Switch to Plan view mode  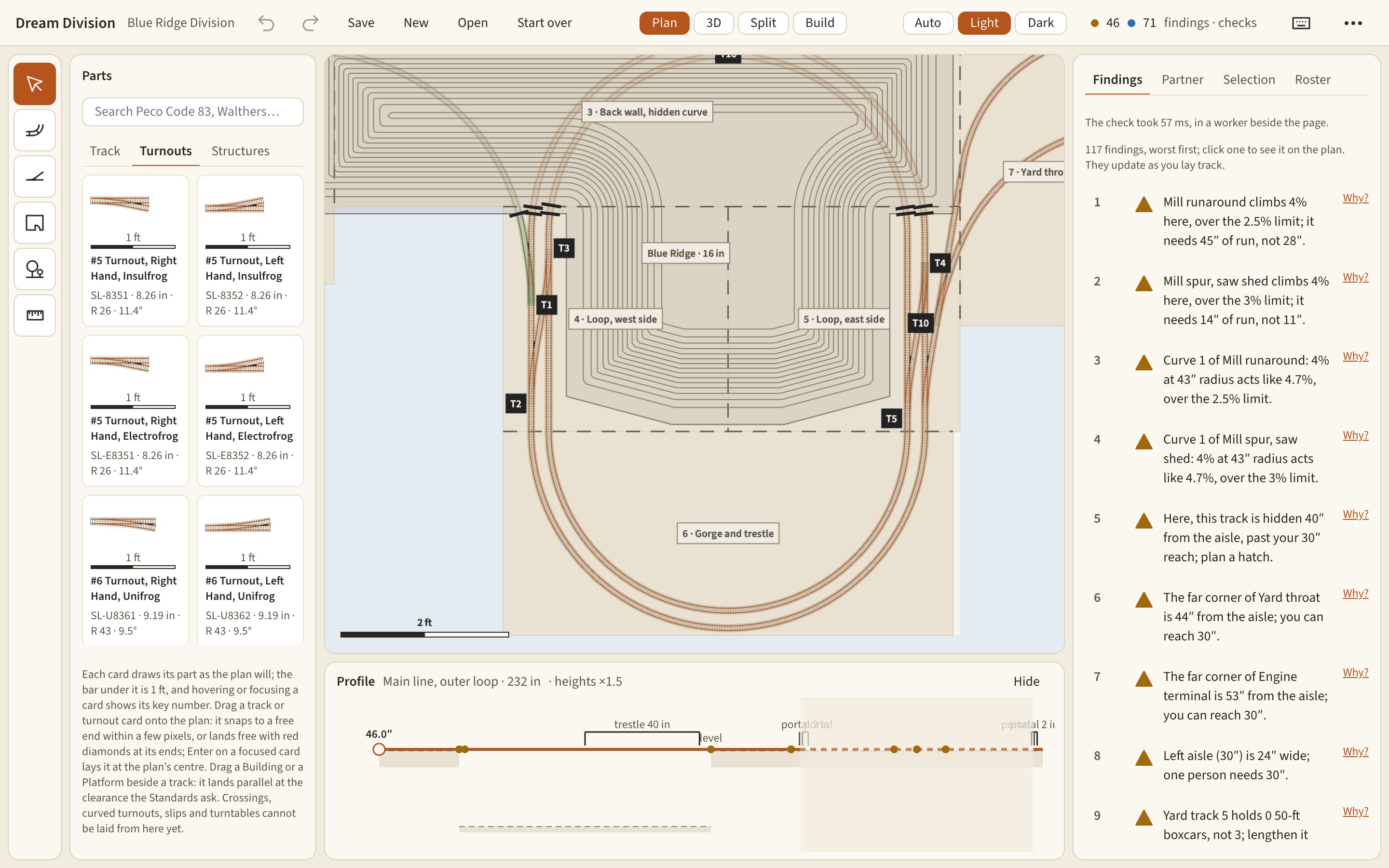coord(664,23)
